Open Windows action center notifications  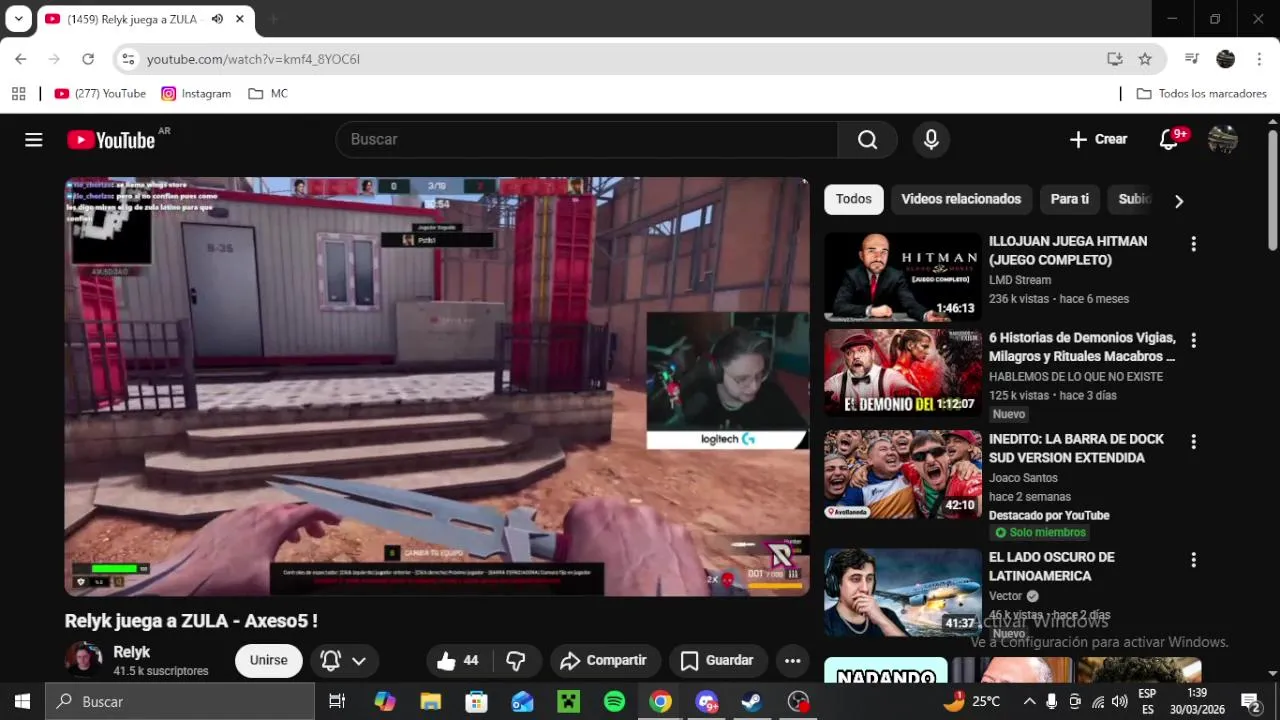point(1250,702)
